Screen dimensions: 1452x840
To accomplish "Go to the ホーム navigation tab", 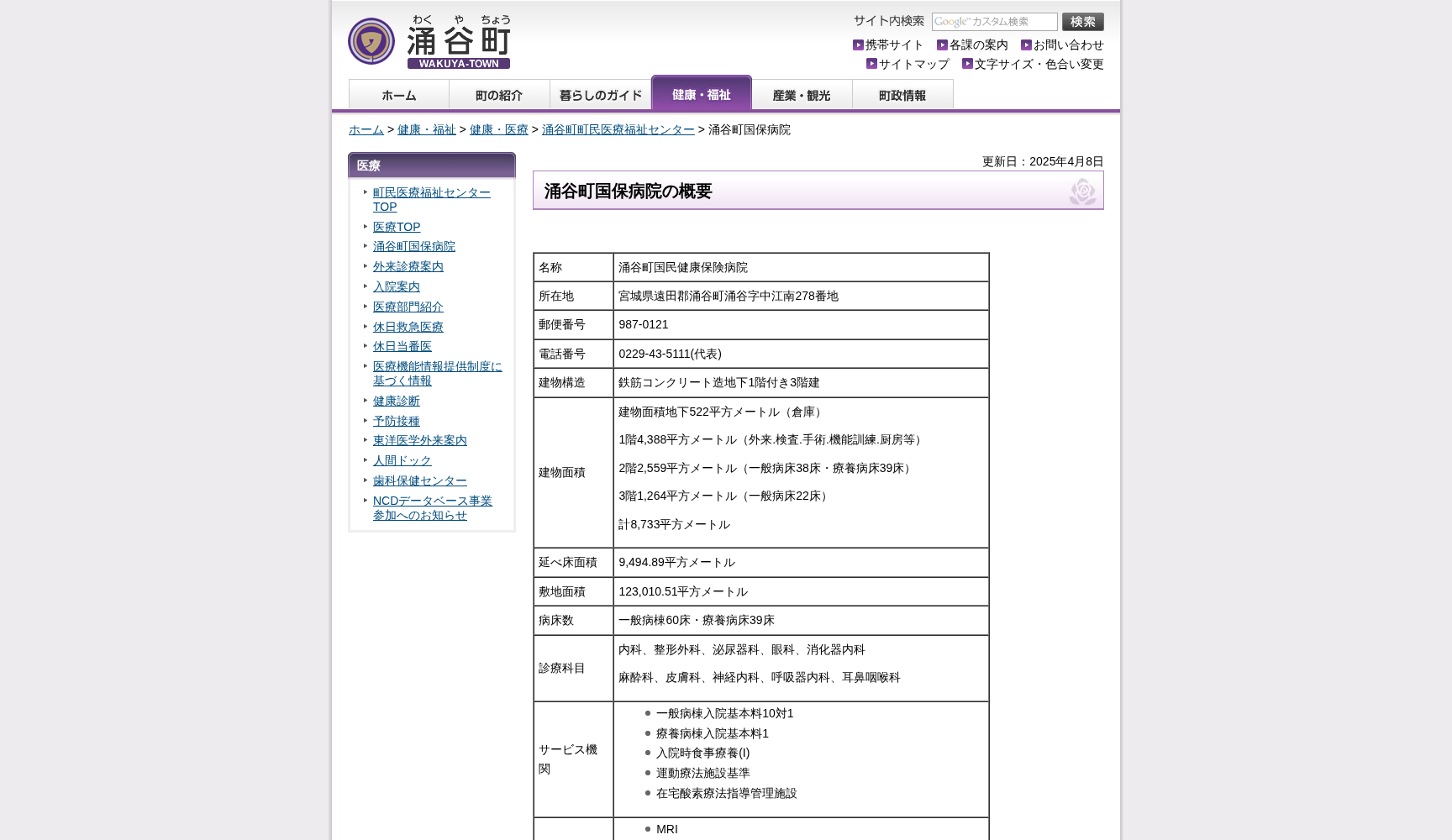I will pyautogui.click(x=399, y=95).
